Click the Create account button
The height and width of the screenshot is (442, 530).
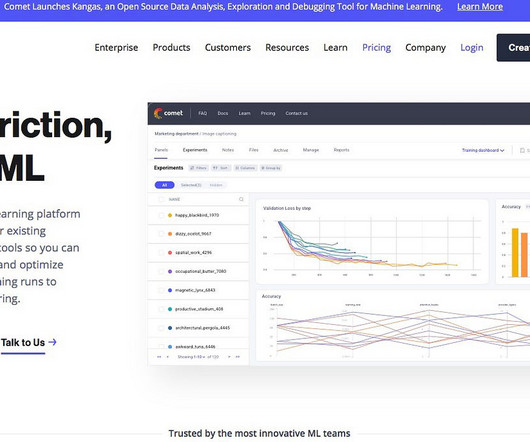point(513,48)
